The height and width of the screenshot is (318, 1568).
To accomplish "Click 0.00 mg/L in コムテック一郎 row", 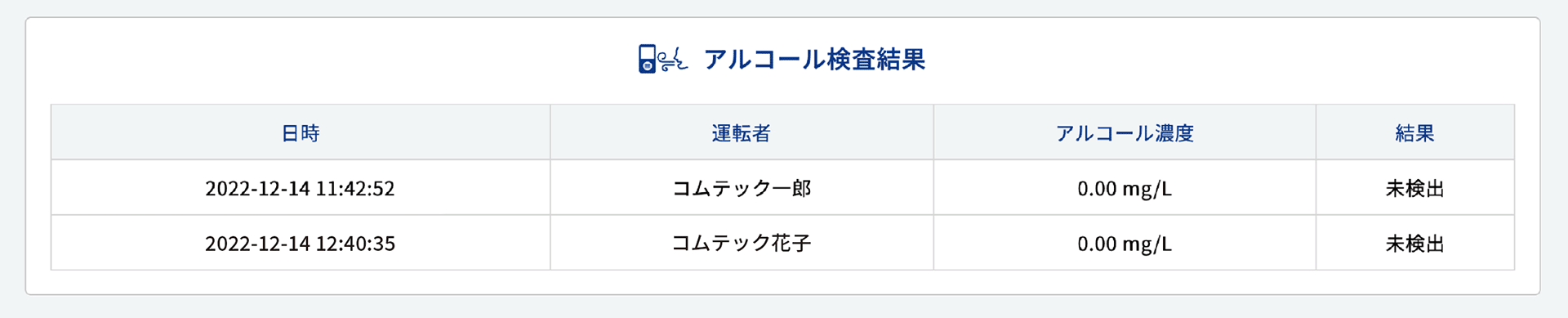I will [x=1125, y=189].
